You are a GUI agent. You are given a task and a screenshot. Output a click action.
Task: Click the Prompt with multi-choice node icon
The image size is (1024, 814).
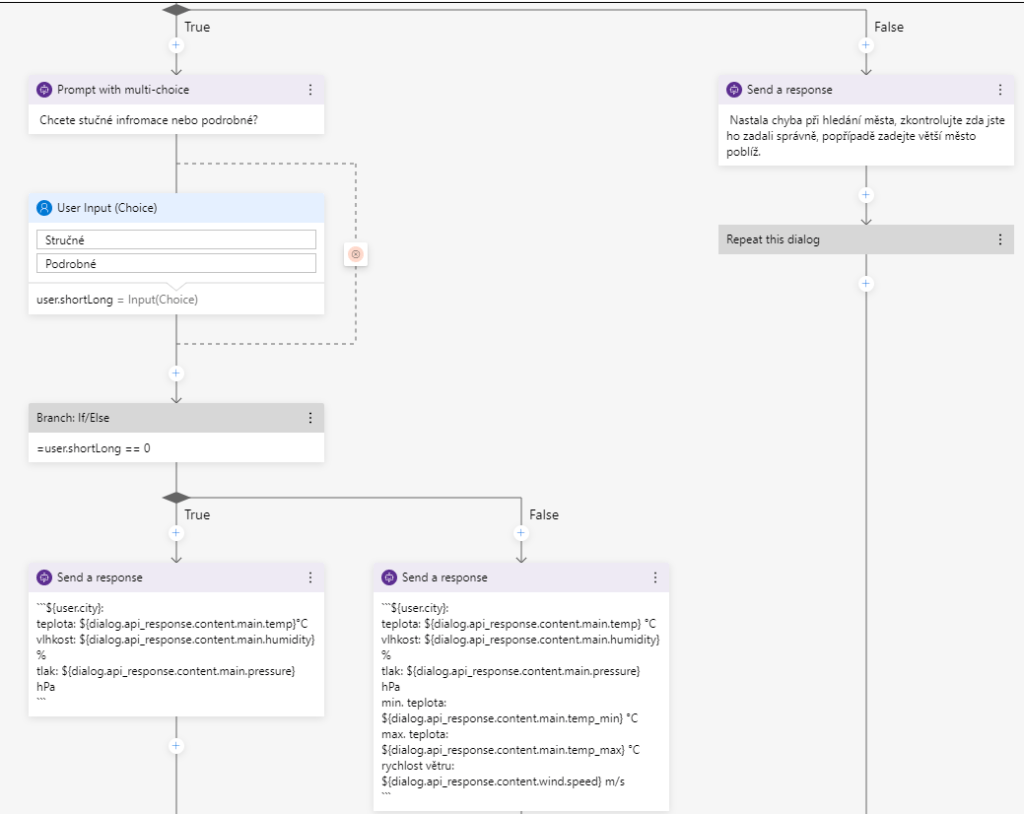[x=43, y=90]
